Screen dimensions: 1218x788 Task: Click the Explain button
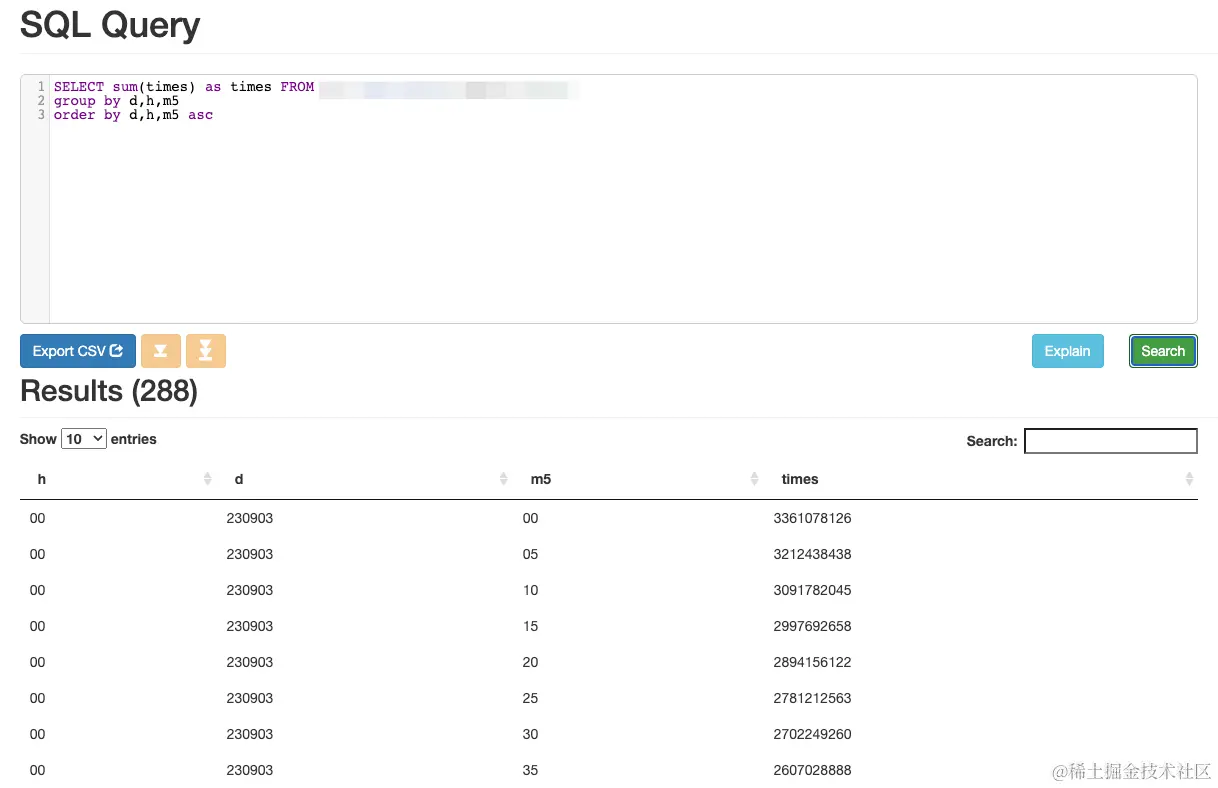(x=1067, y=351)
